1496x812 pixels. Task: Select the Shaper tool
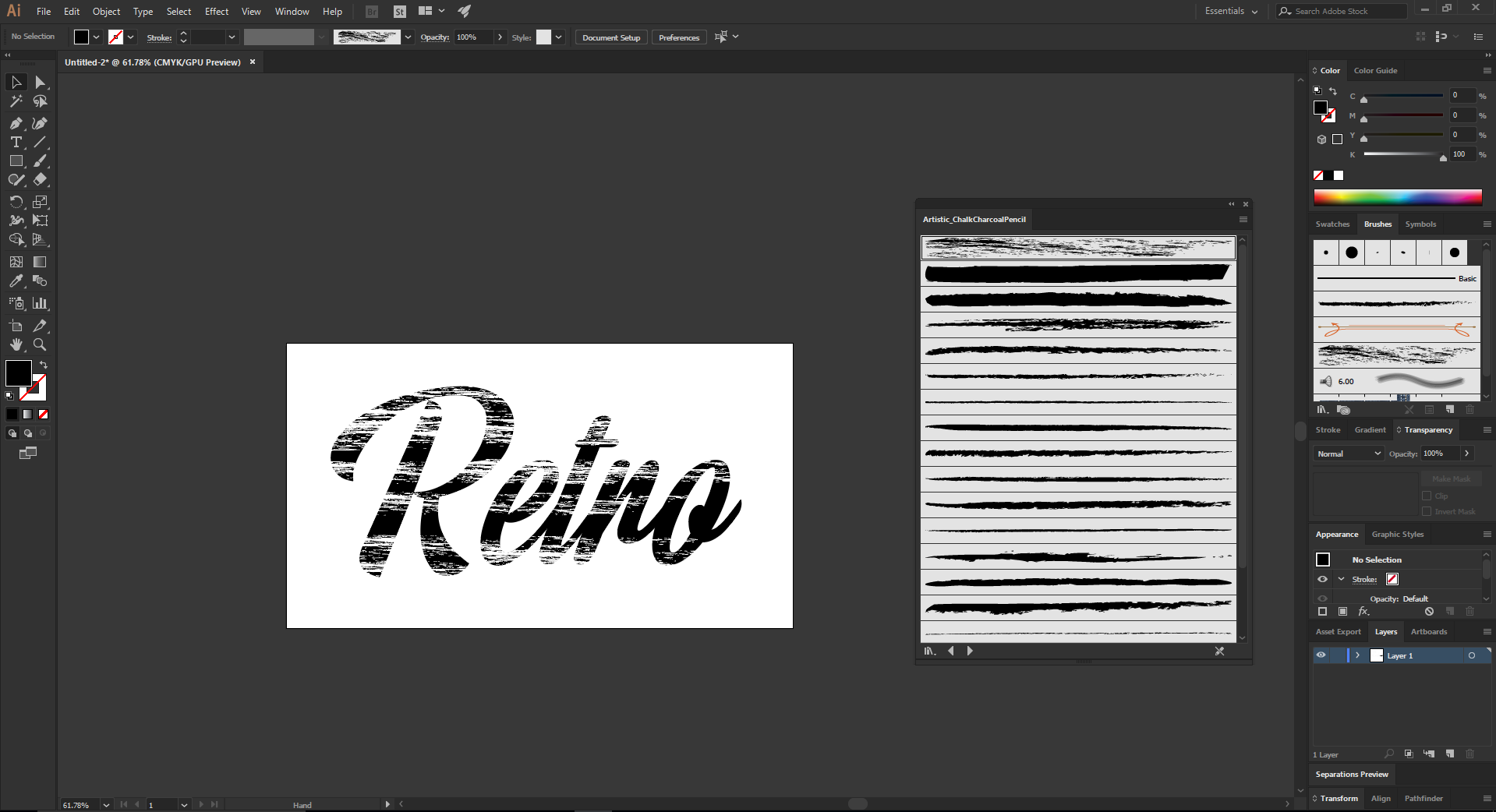16,179
